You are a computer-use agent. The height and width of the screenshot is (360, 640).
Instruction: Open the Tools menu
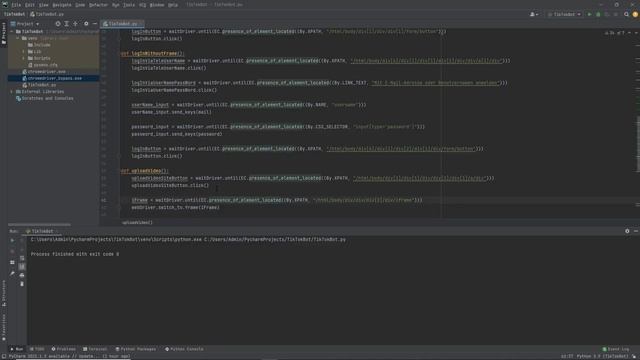pos(129,5)
